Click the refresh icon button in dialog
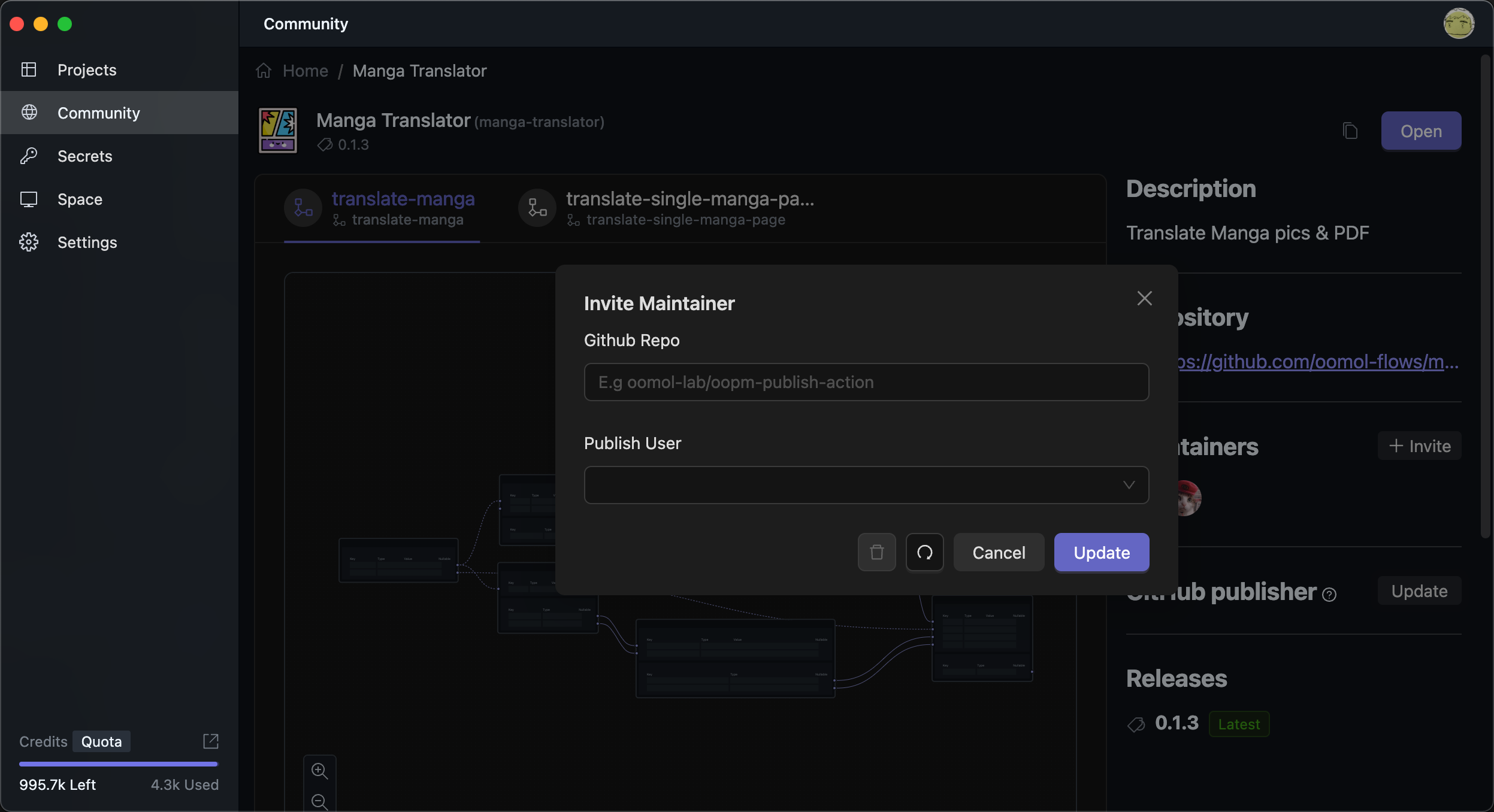Image resolution: width=1494 pixels, height=812 pixels. click(924, 552)
